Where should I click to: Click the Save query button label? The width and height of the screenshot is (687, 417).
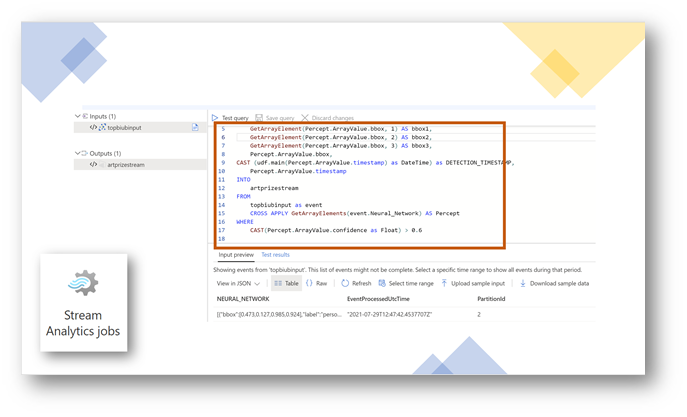(280, 118)
